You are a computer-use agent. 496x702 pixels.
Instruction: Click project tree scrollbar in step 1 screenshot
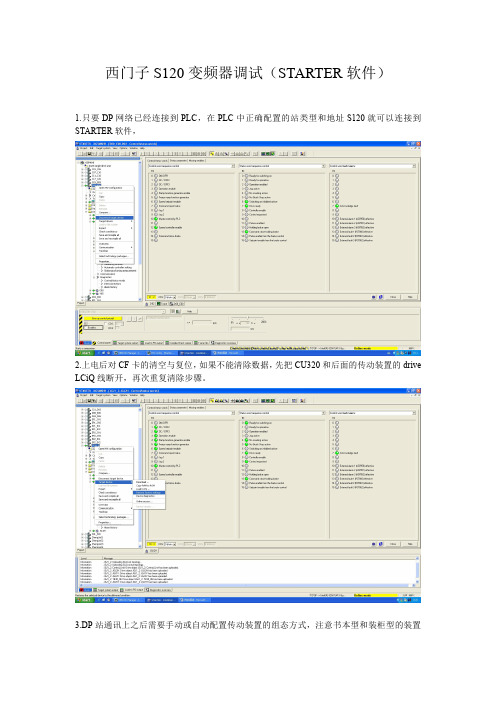click(x=140, y=230)
